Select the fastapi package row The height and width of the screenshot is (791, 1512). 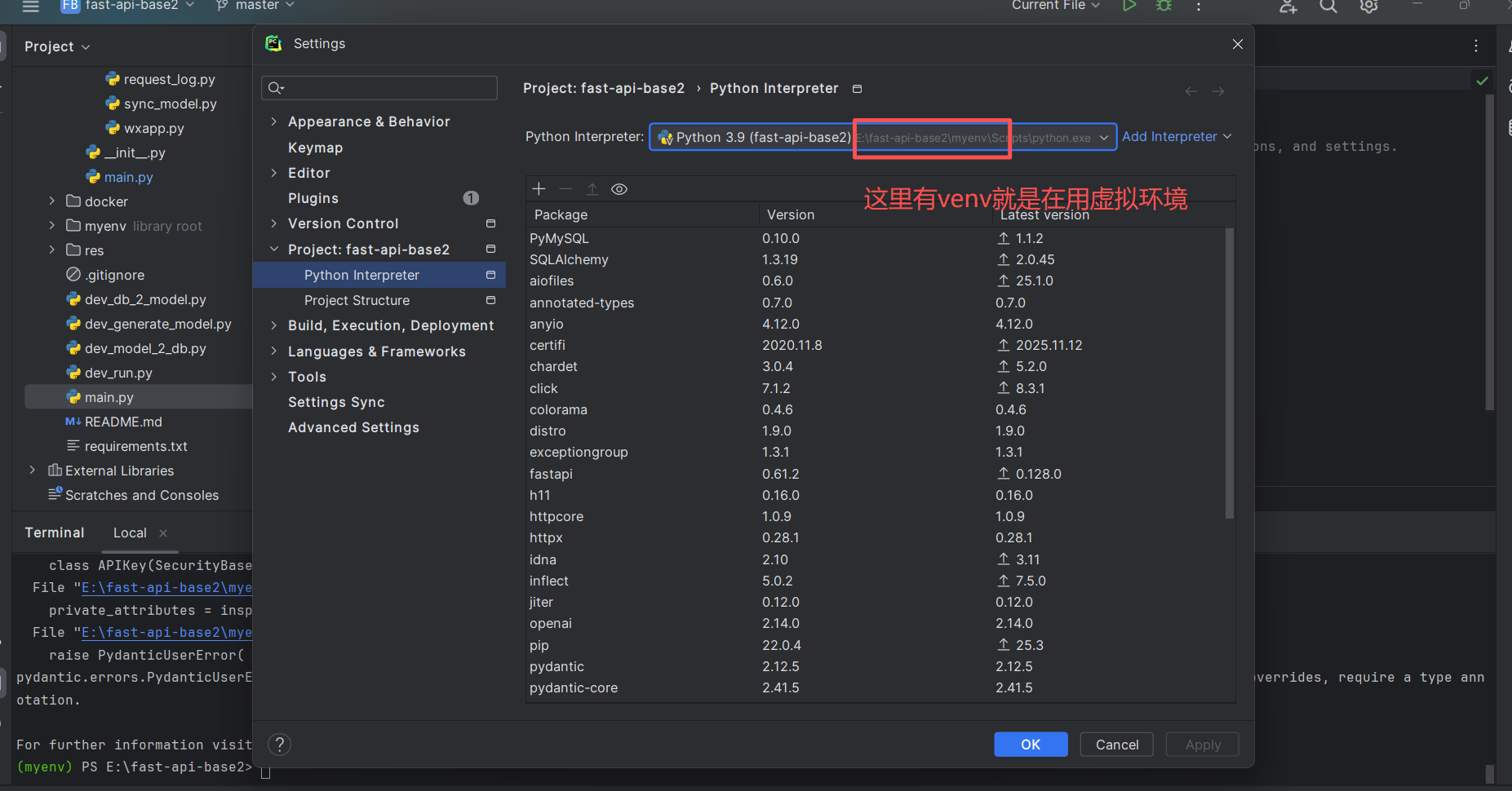point(876,474)
